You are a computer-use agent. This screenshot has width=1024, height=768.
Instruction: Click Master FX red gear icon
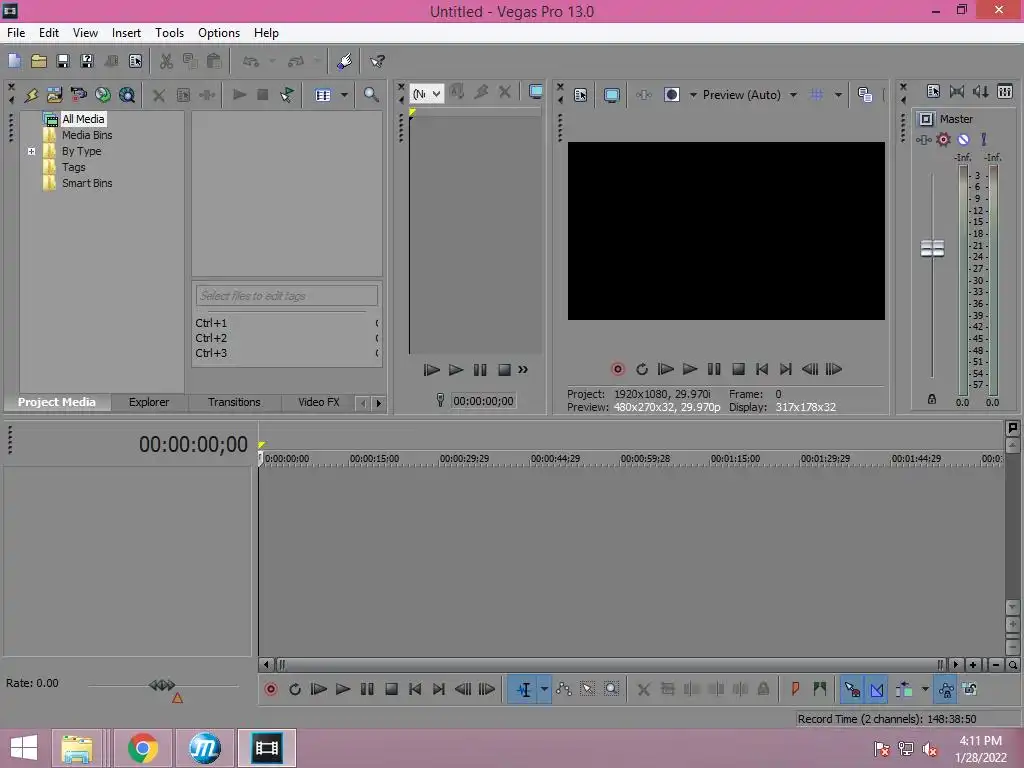click(943, 139)
